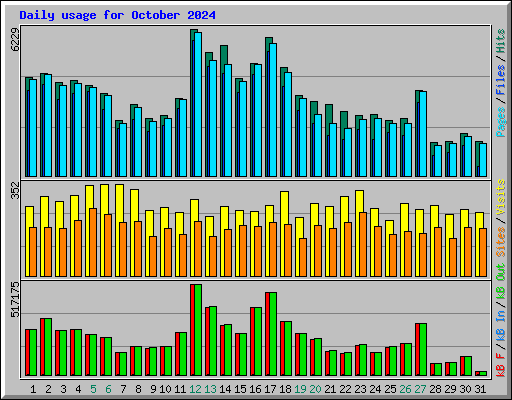The width and height of the screenshot is (512, 400).
Task: Click green day label 12
Action: tap(195, 389)
